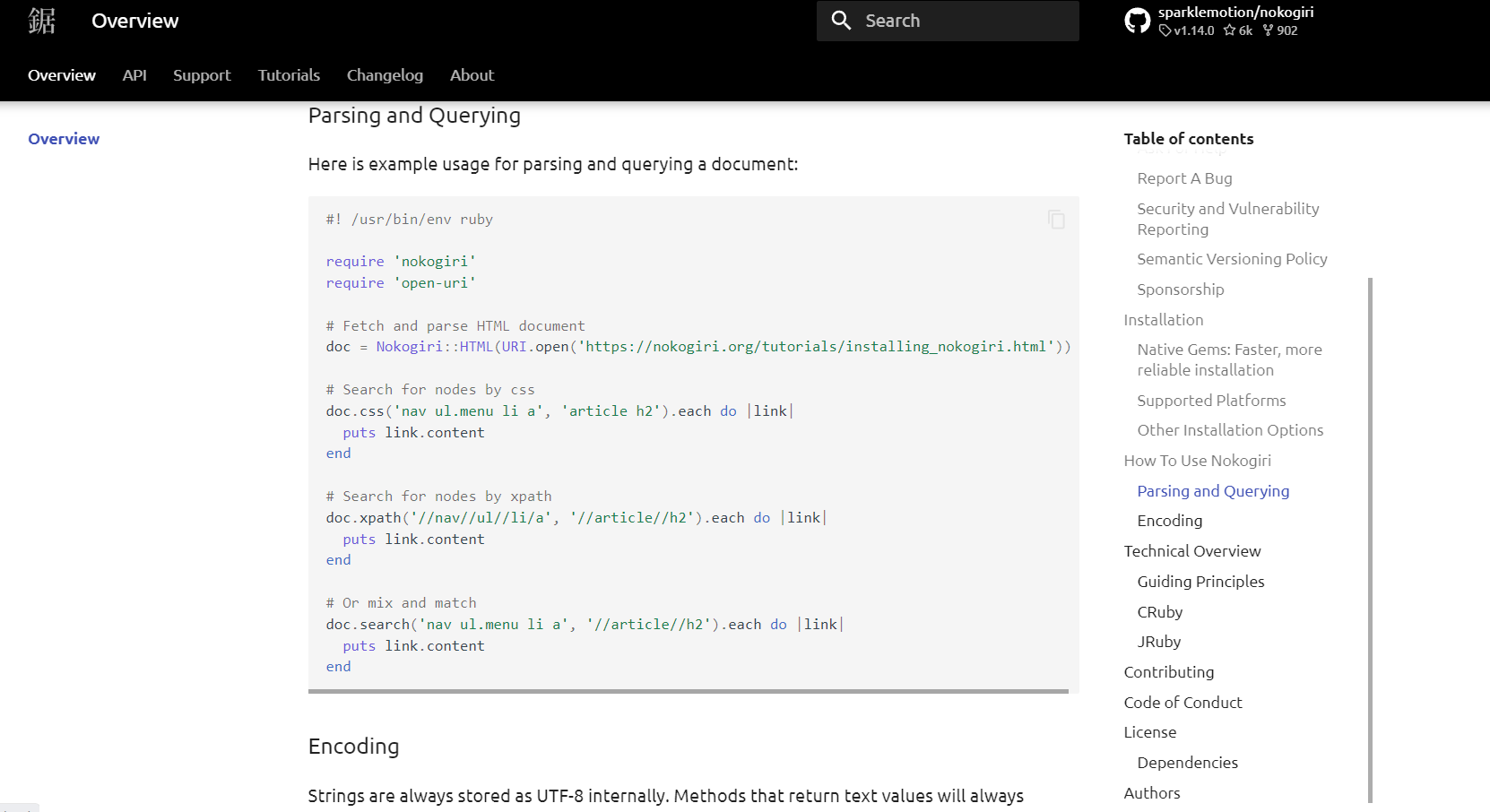Jump to Authors section
Image resolution: width=1490 pixels, height=812 pixels.
1152,793
